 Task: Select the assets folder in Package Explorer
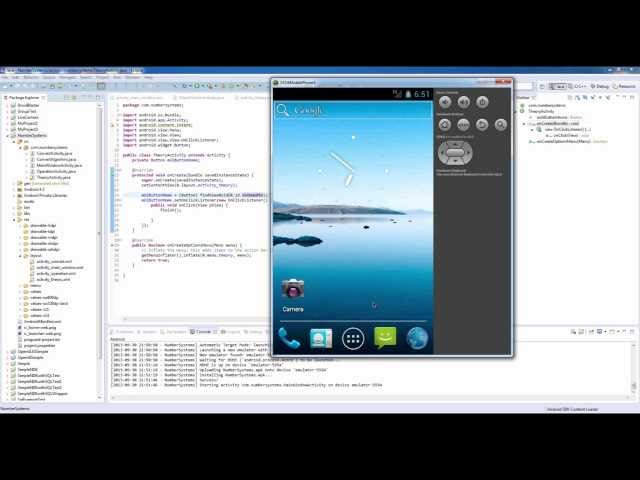point(29,202)
